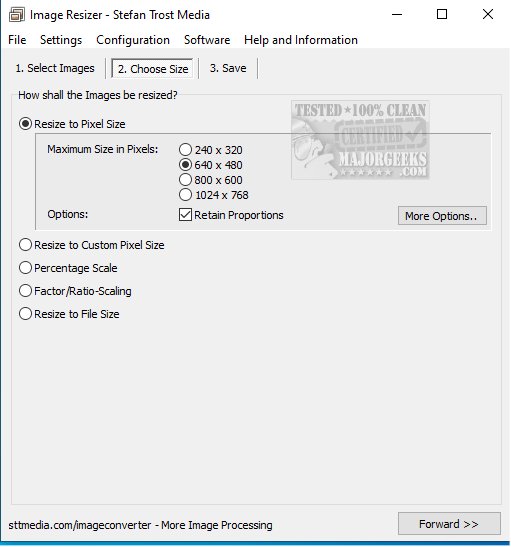
Task: Click the 'How shall the Images be resized?' heading
Action: [x=98, y=95]
